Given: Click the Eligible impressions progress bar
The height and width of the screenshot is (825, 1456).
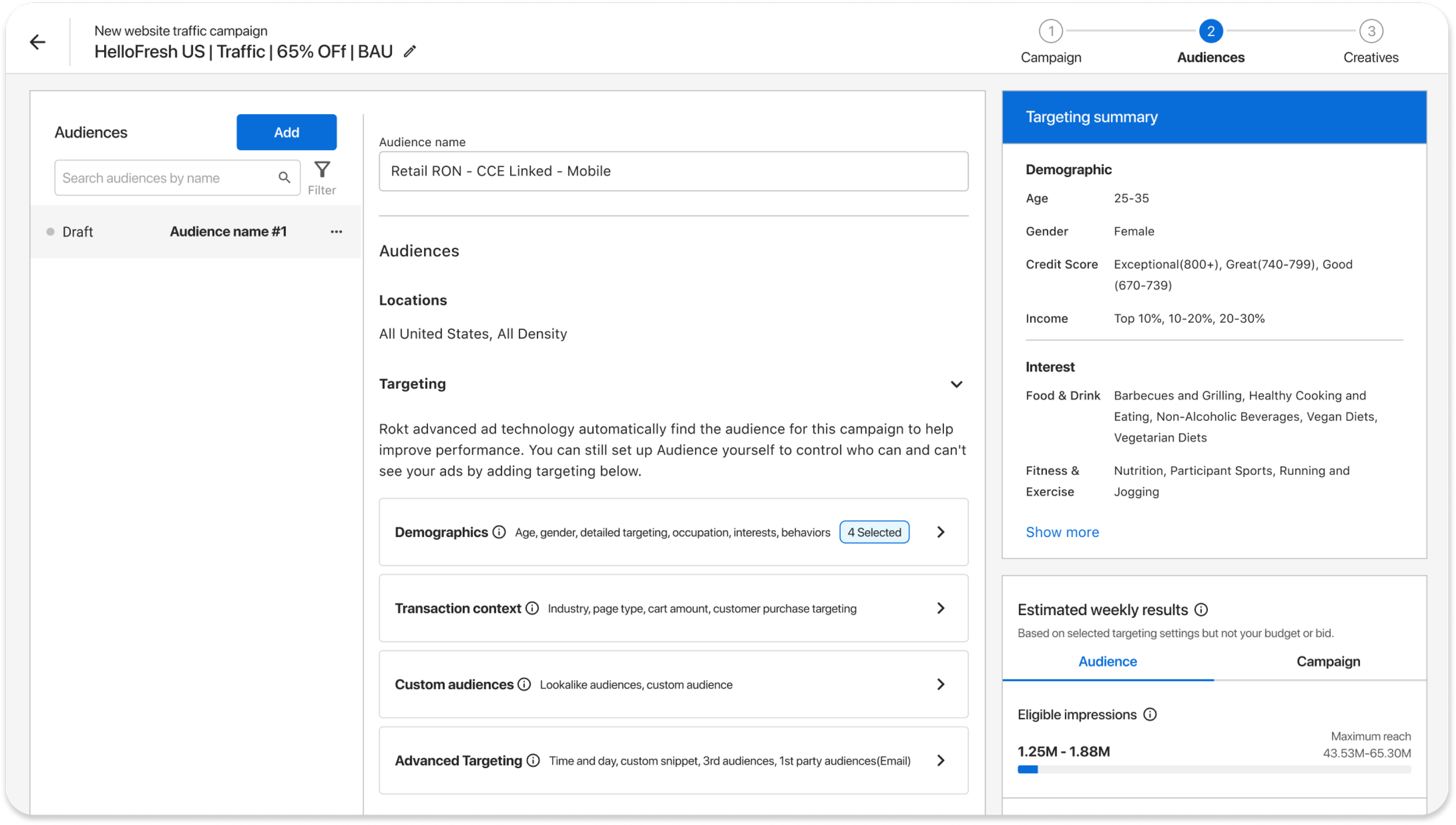Looking at the screenshot, I should (x=1214, y=770).
